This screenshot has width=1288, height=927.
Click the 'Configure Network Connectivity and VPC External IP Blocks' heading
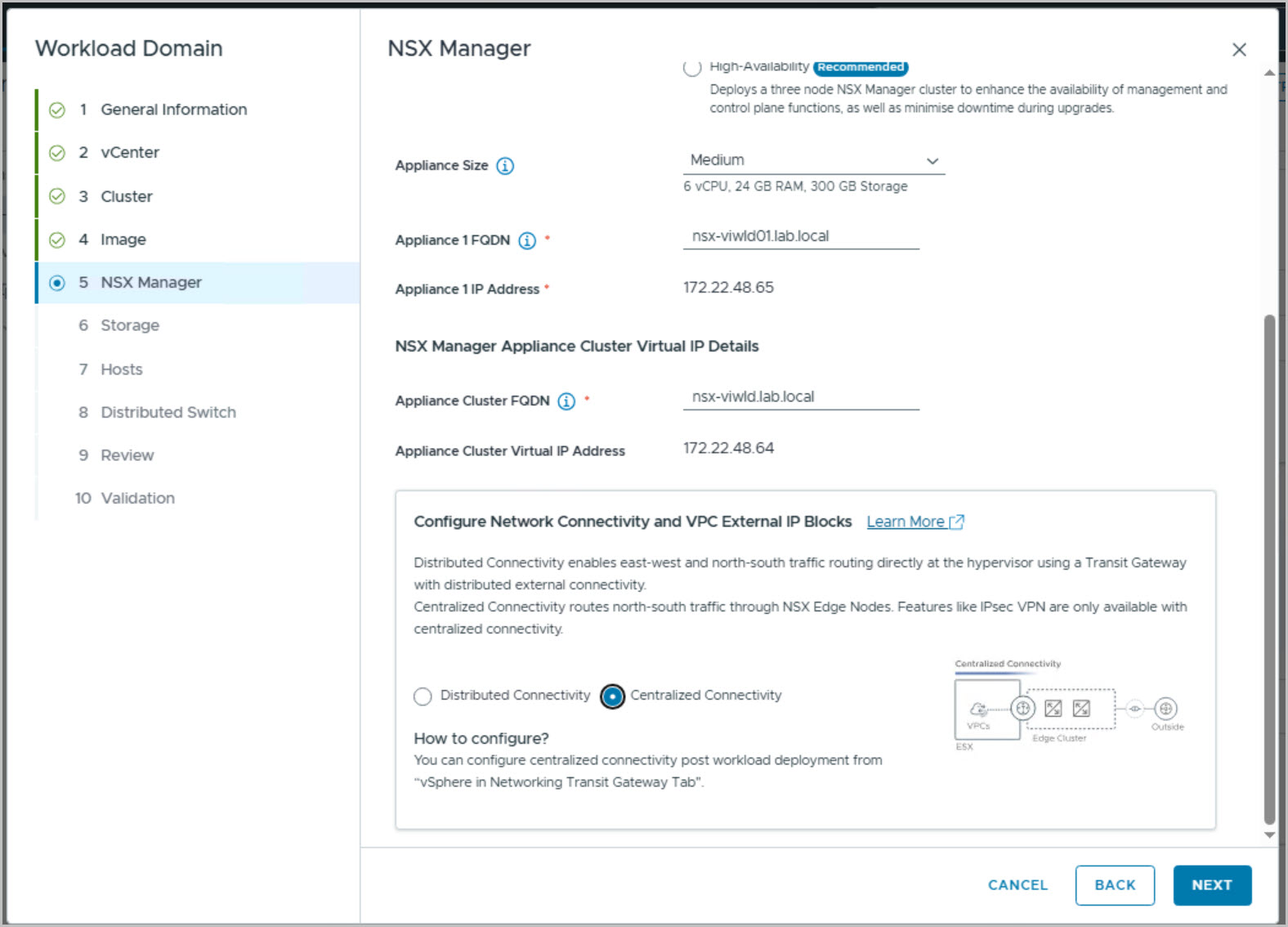633,522
